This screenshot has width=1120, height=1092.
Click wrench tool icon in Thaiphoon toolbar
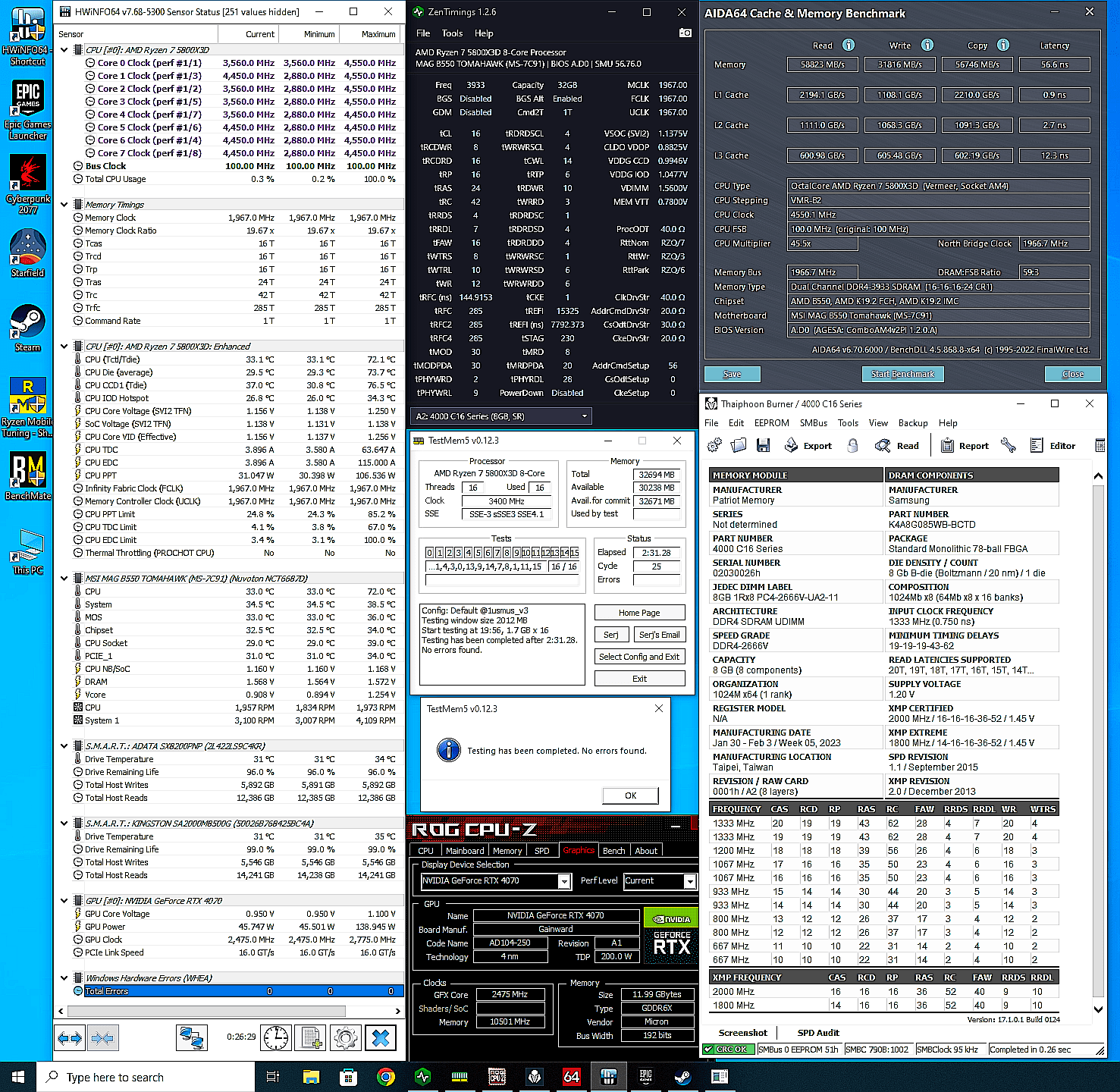click(x=1008, y=445)
